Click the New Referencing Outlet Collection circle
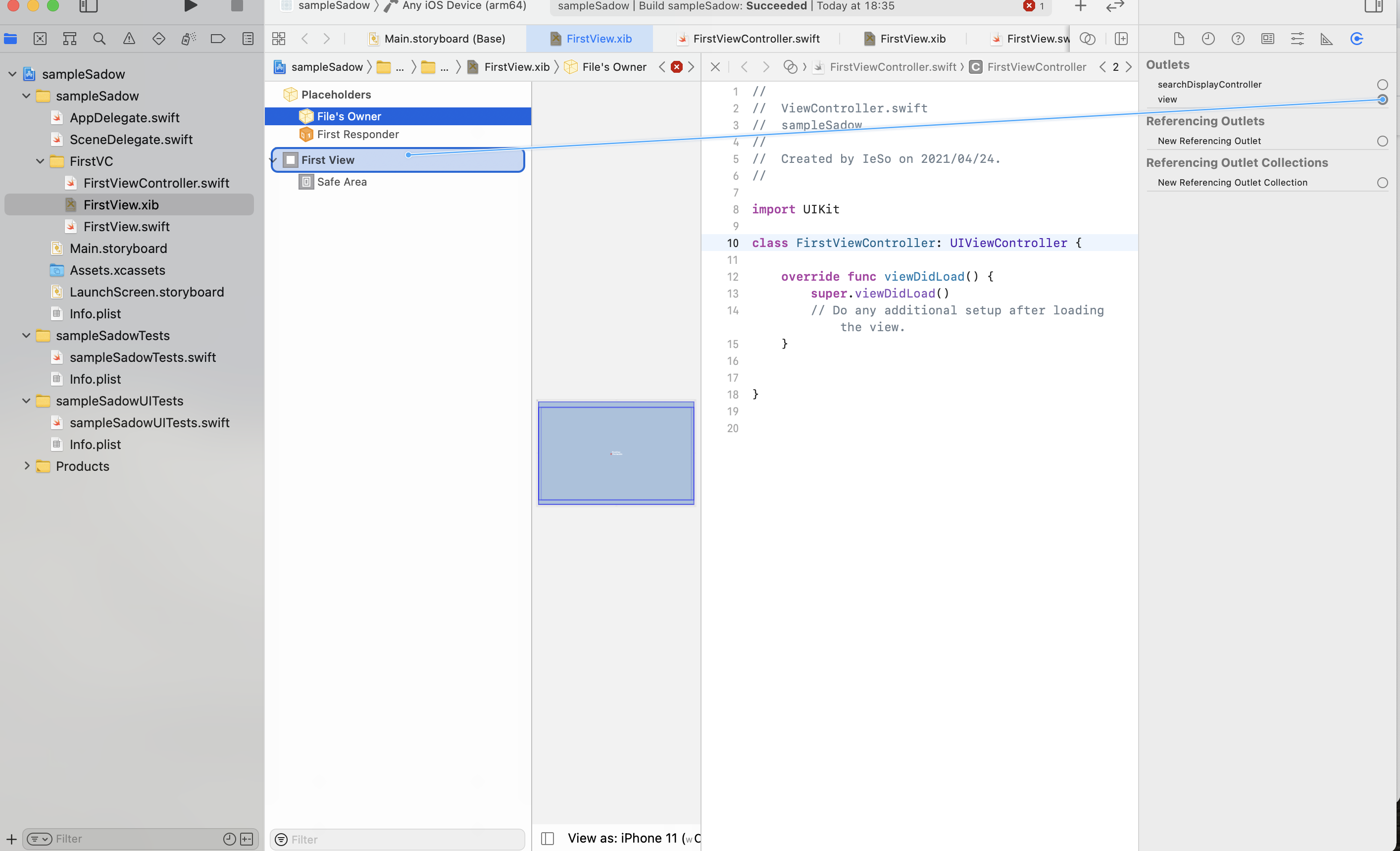The height and width of the screenshot is (851, 1400). (x=1382, y=182)
